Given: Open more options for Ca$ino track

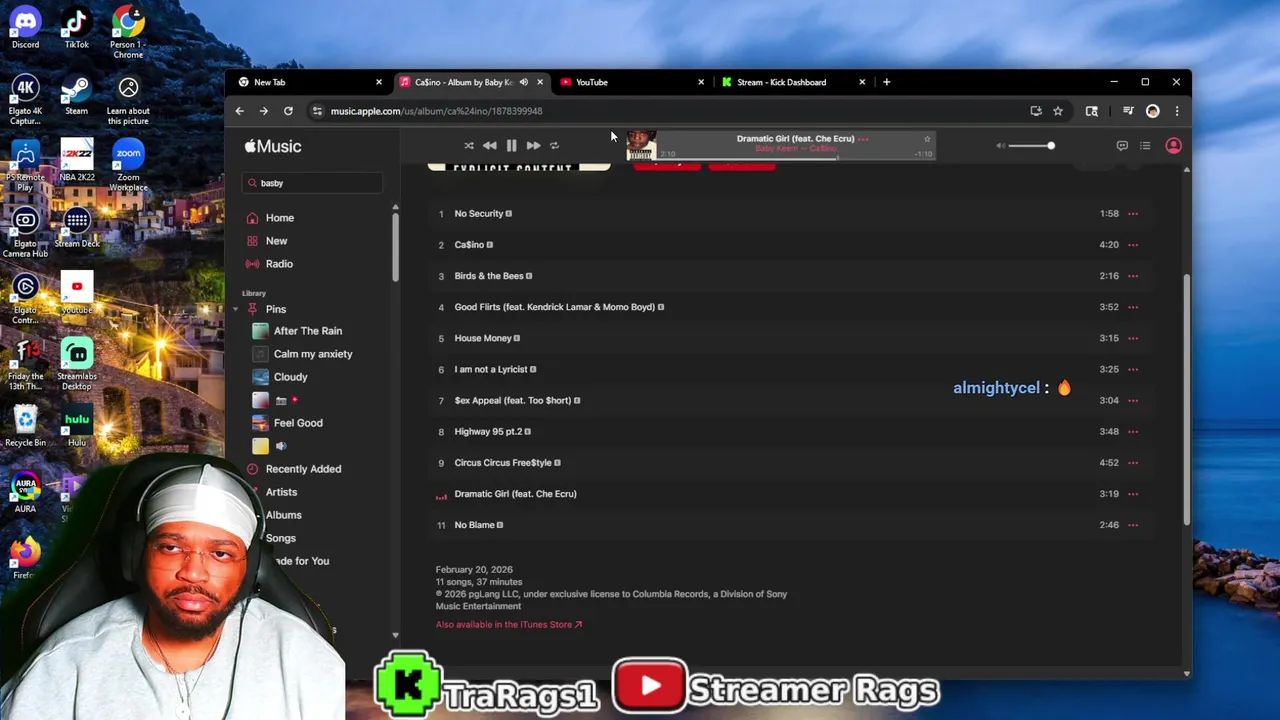Looking at the screenshot, I should [x=1133, y=245].
